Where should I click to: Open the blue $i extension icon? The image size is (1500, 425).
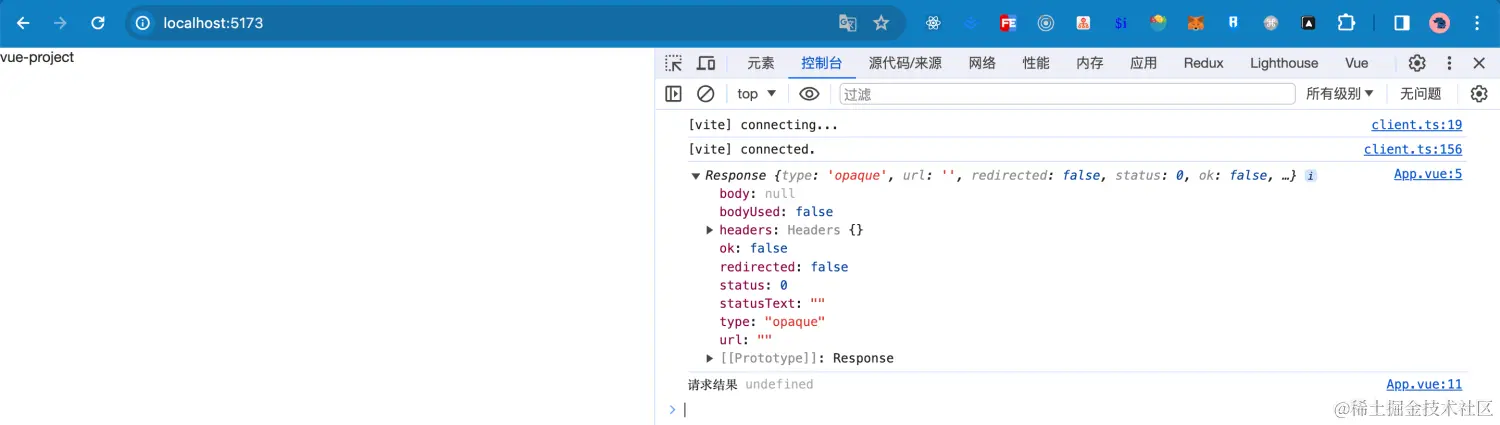click(1121, 23)
